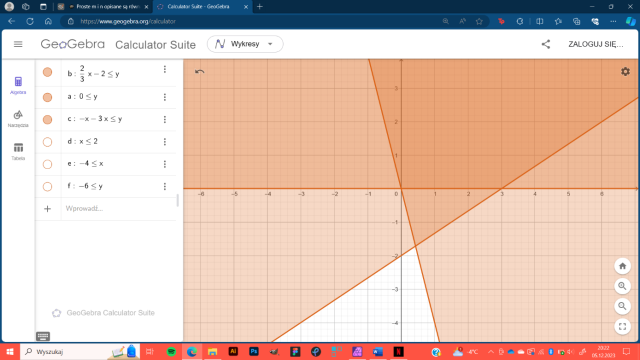The height and width of the screenshot is (360, 640).
Task: Open the GeoGebra hamburger main menu
Action: pyautogui.click(x=18, y=44)
